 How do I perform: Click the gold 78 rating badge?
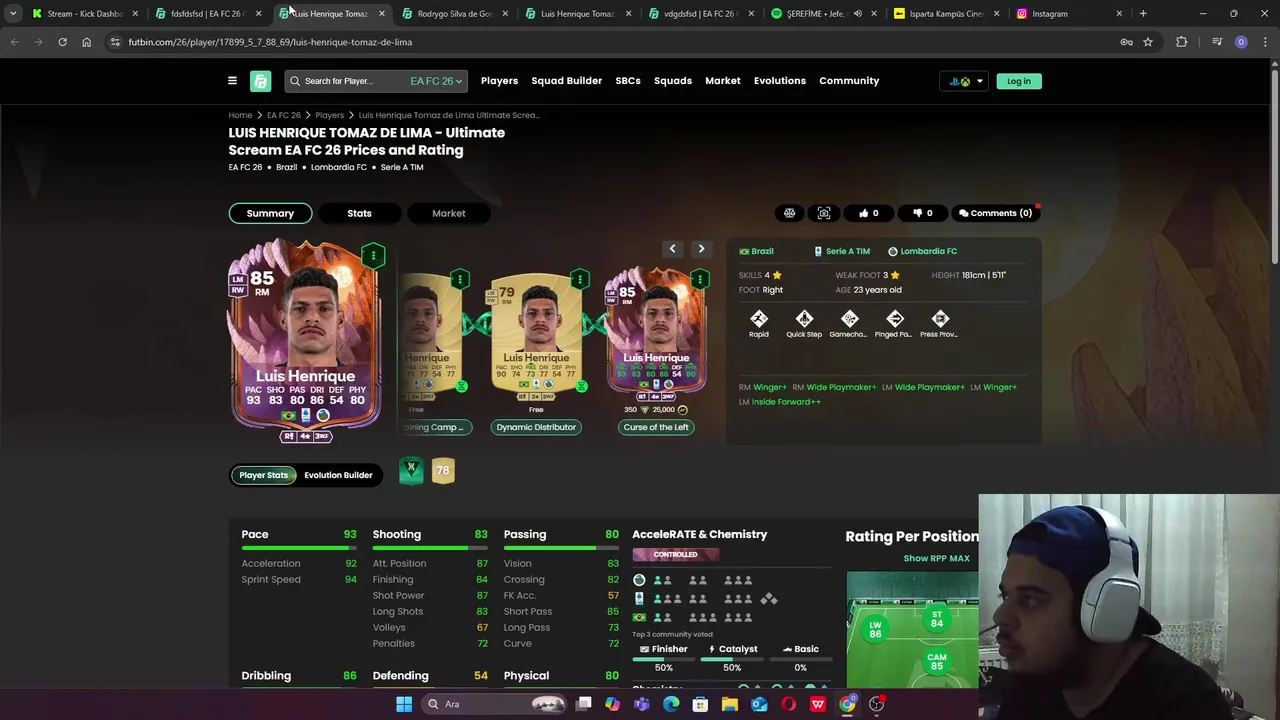[x=443, y=470]
